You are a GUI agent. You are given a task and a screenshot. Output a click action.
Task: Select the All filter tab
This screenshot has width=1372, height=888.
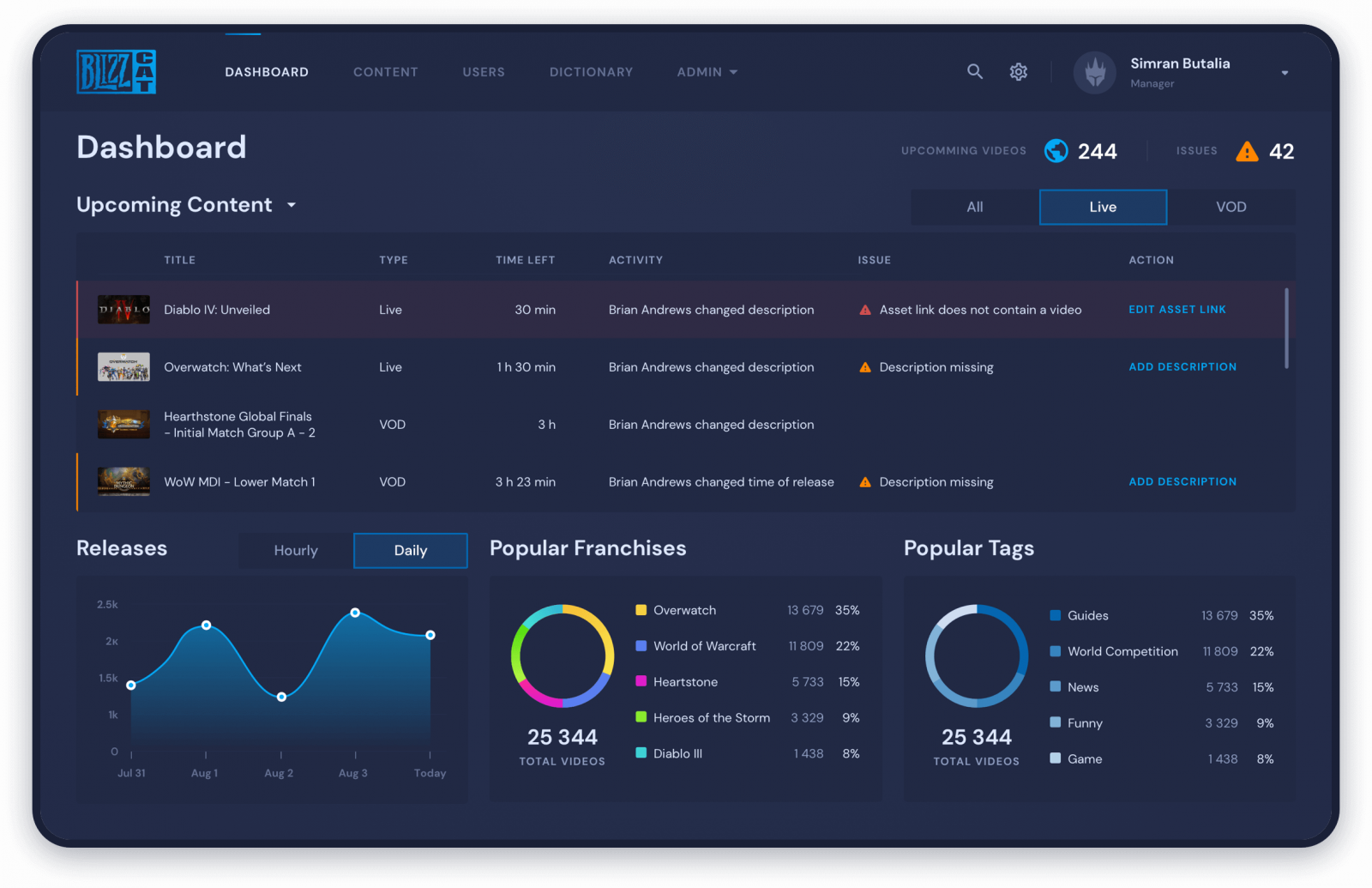click(x=975, y=207)
